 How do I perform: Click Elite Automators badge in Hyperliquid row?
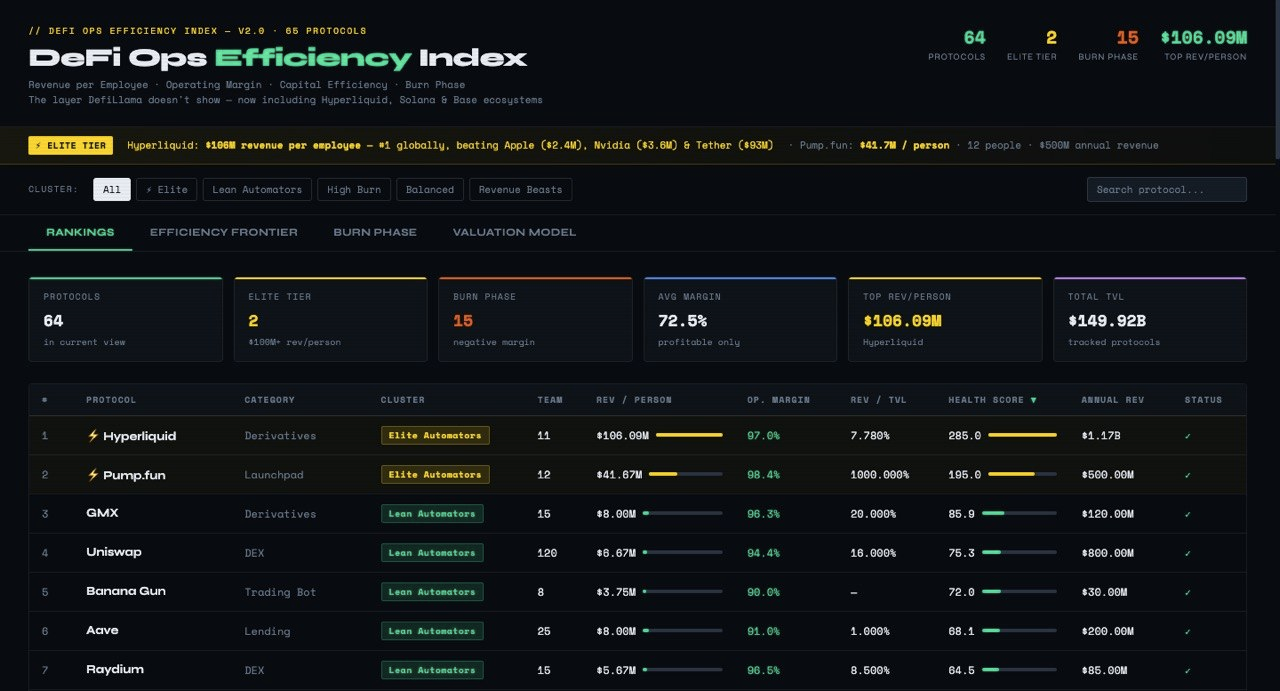point(435,435)
